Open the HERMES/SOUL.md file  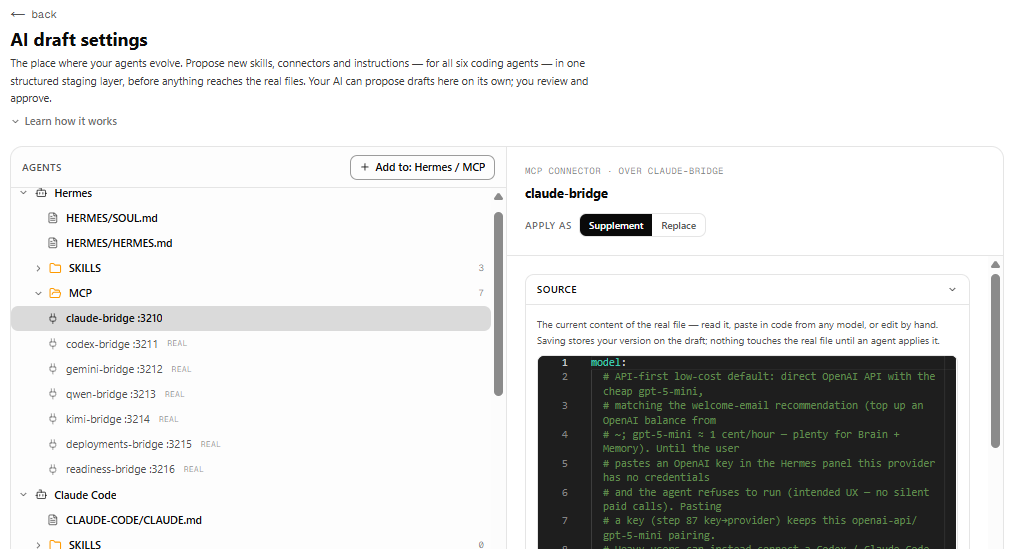click(112, 218)
